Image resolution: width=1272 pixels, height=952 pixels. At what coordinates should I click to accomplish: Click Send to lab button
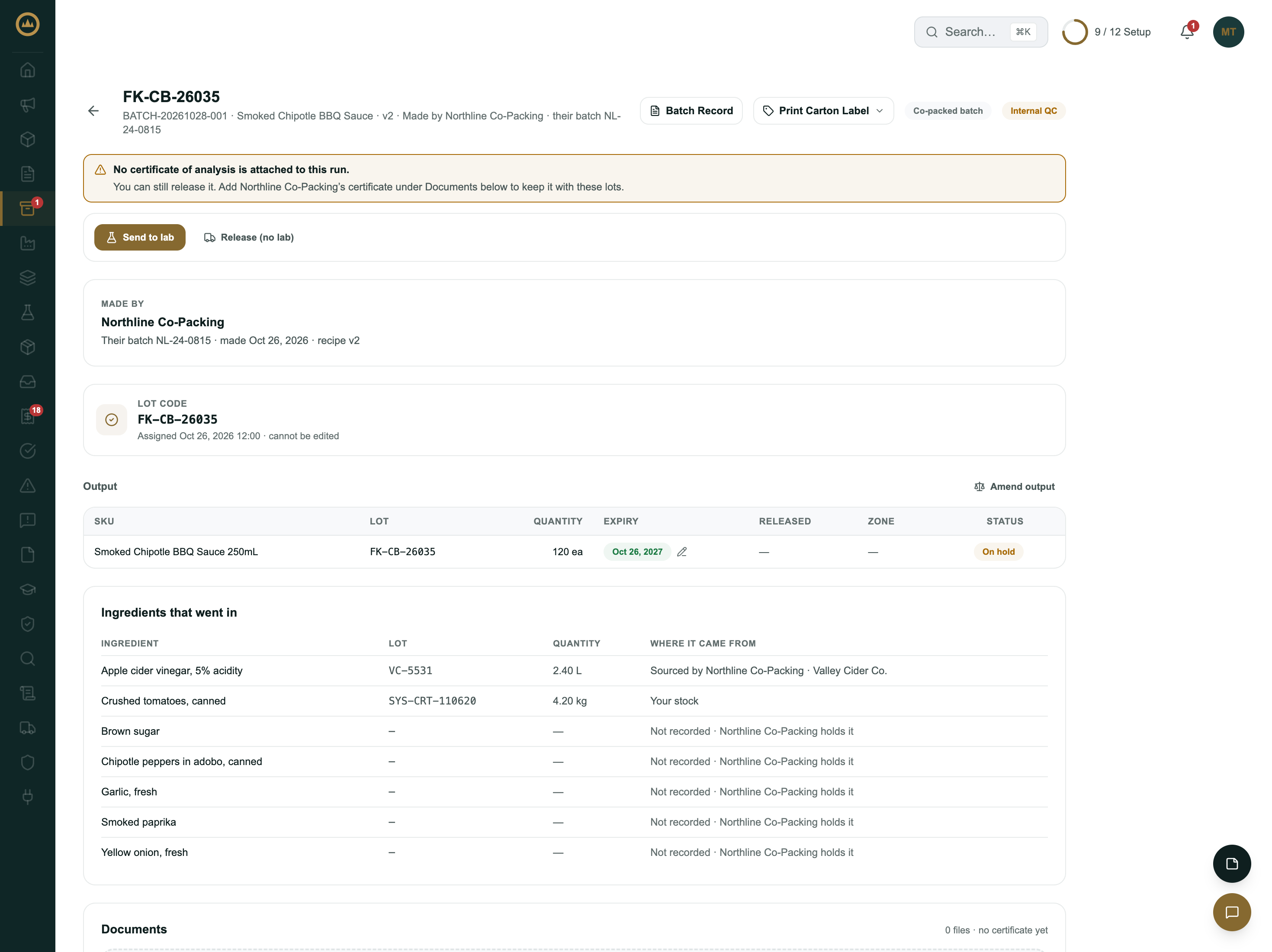140,238
